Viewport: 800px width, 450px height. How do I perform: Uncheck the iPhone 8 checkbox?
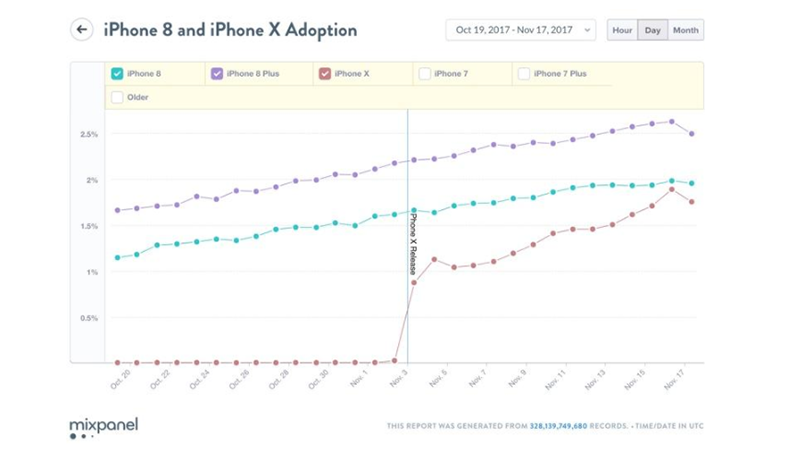(117, 73)
